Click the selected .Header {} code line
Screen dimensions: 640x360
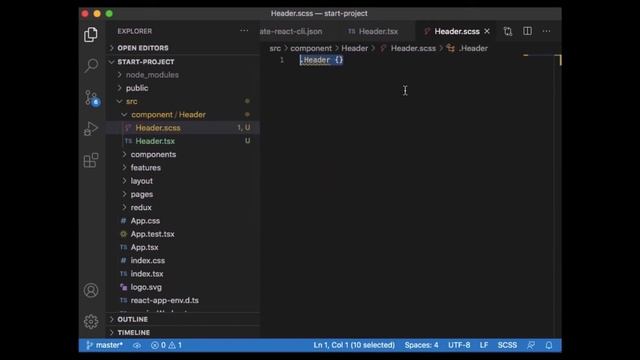[322, 60]
